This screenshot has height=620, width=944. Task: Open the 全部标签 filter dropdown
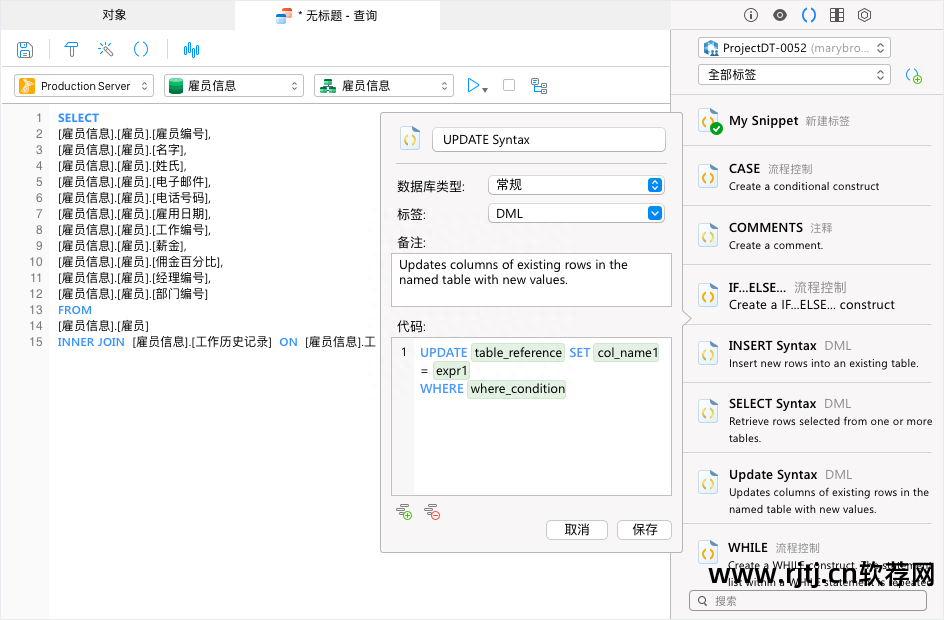tap(794, 75)
